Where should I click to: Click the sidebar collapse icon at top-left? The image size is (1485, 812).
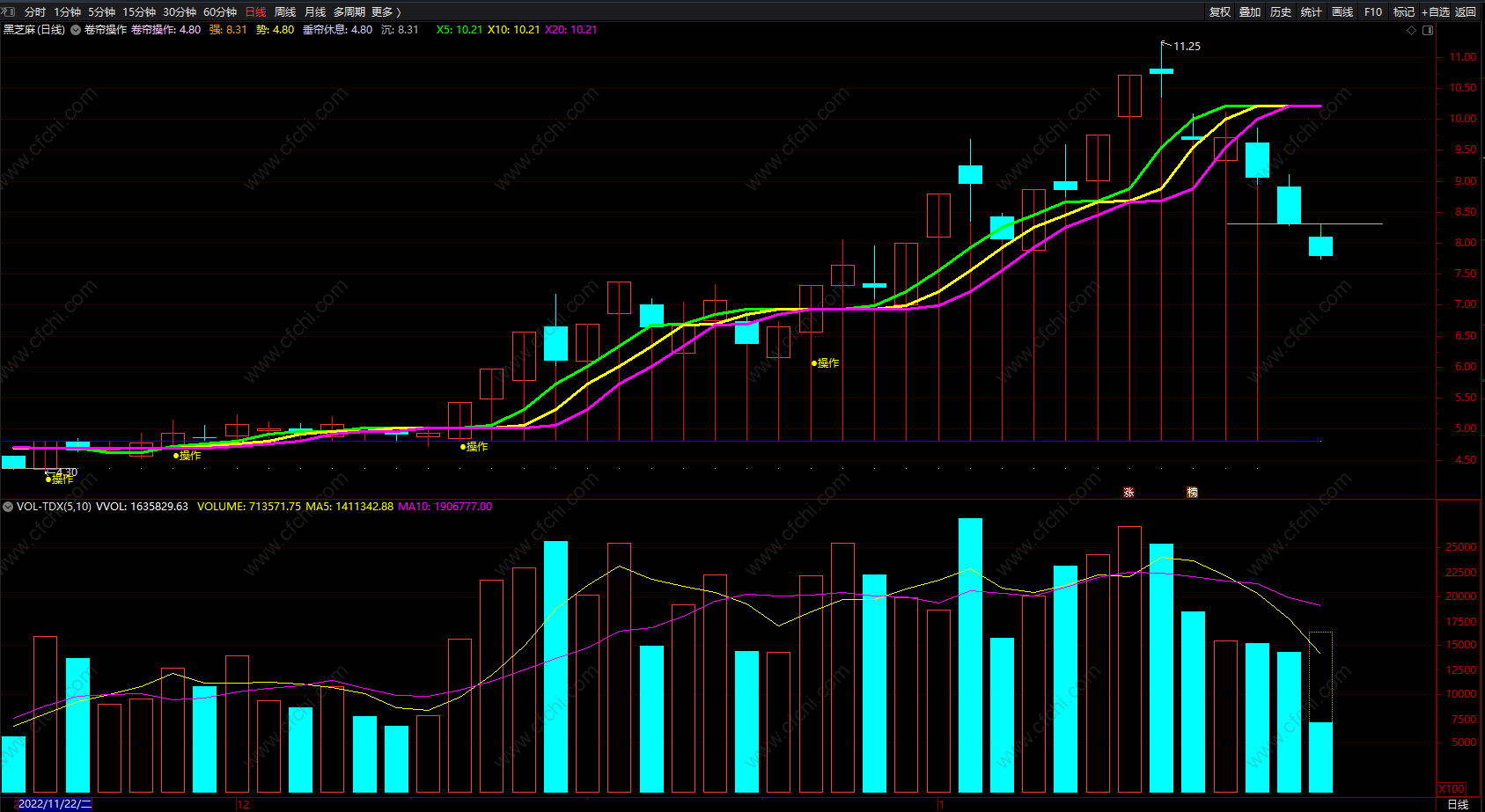click(x=9, y=11)
